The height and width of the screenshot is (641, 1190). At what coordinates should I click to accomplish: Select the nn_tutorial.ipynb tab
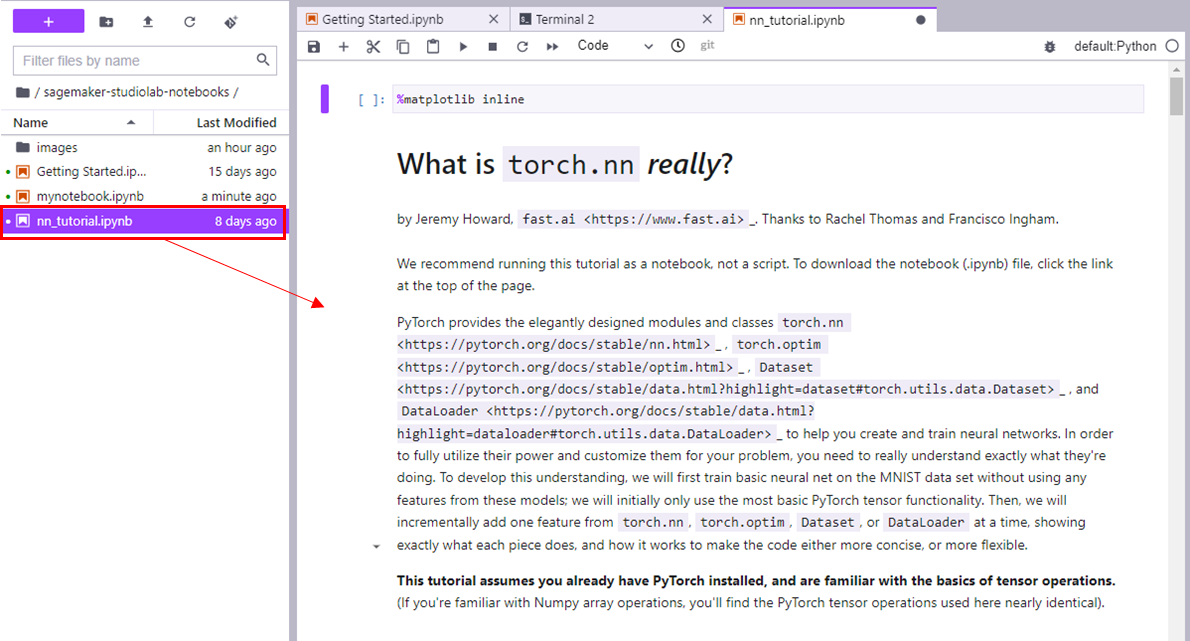(x=830, y=20)
